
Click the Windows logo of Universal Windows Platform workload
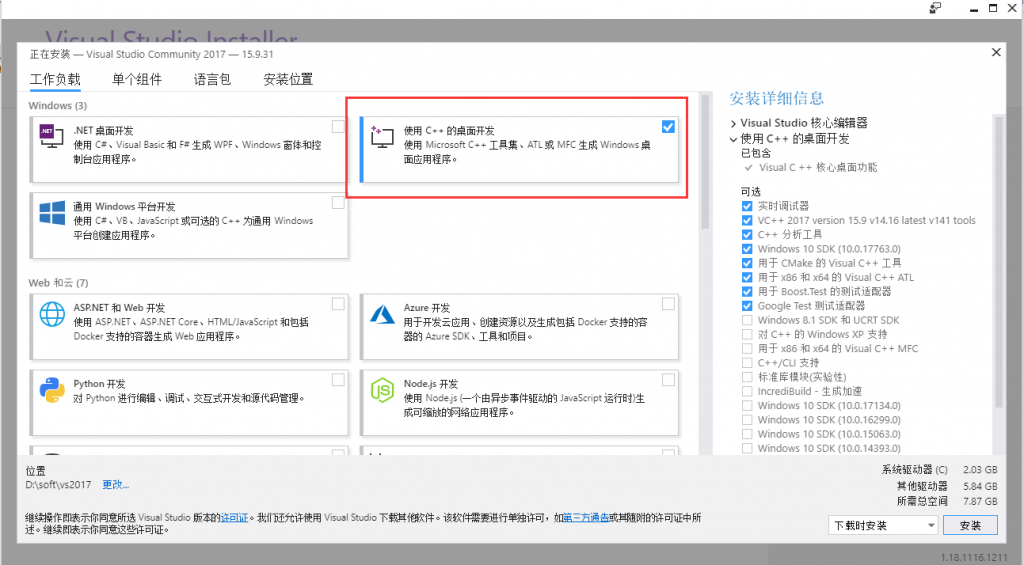pos(52,213)
